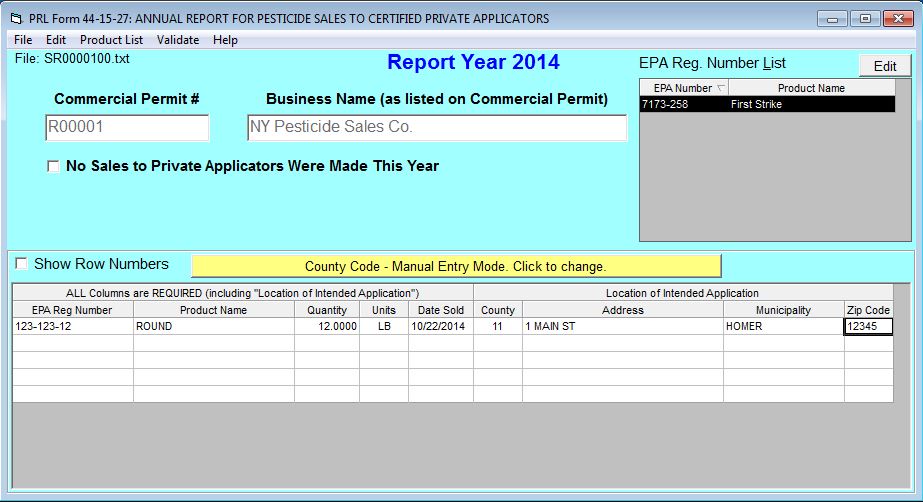923x502 pixels.
Task: Select the Date Sold cell 10/22/2014
Action: point(440,326)
